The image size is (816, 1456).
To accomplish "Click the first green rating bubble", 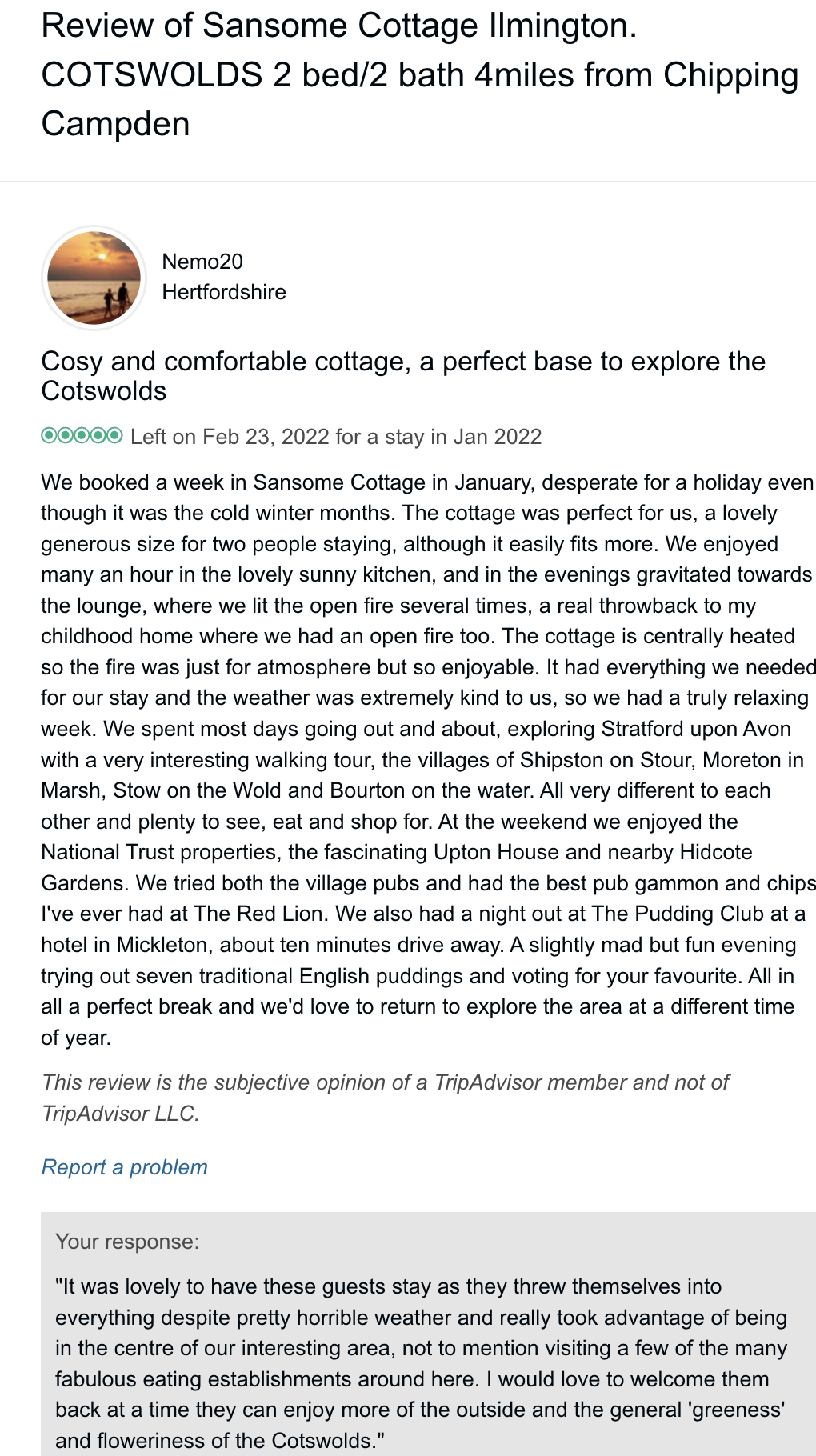I will click(49, 436).
